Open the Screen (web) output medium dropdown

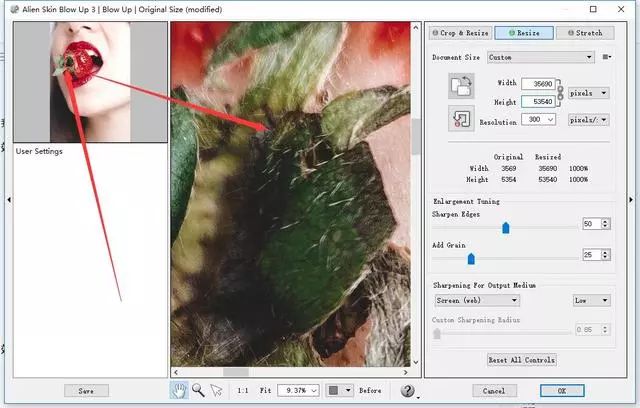pyautogui.click(x=477, y=300)
